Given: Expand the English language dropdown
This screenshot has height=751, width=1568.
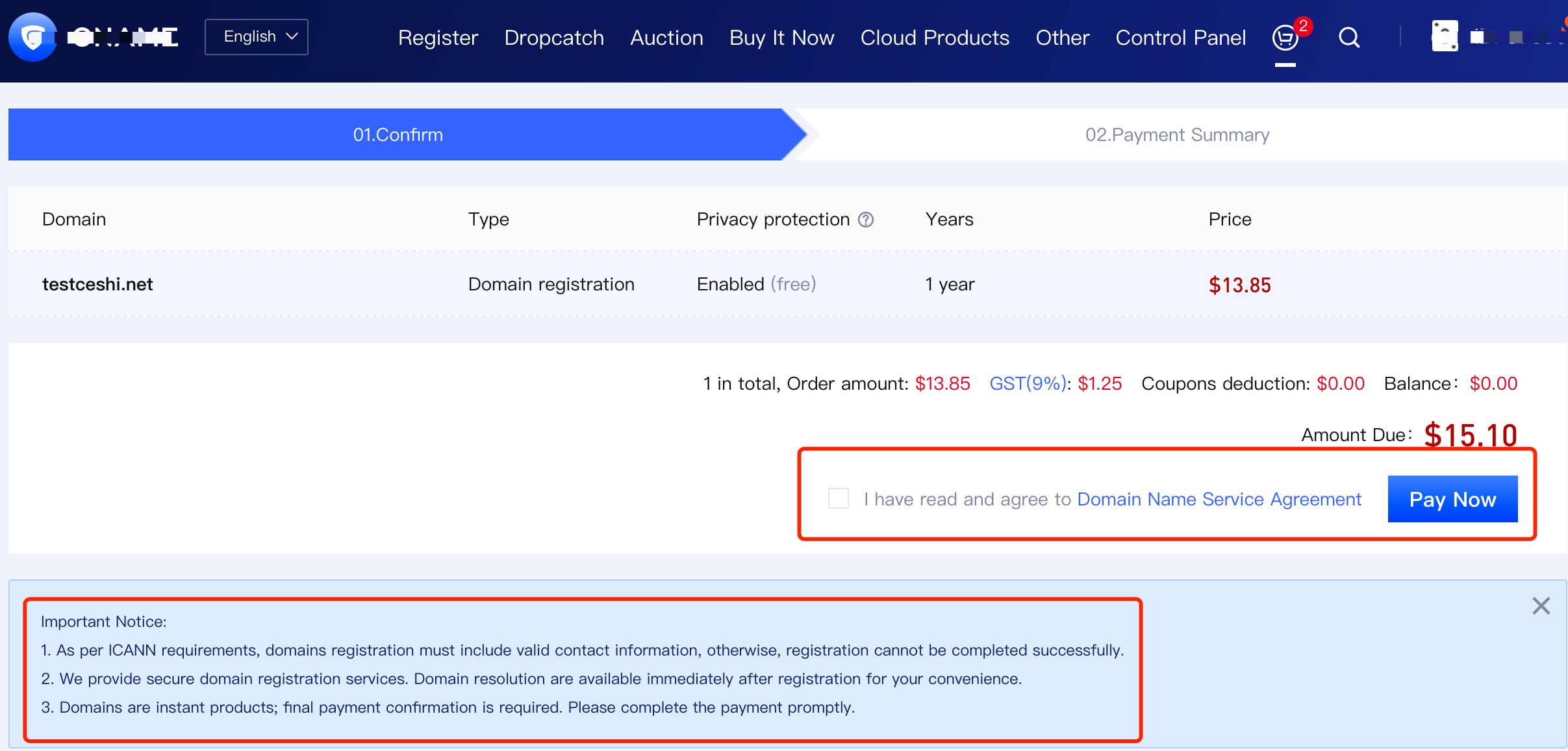Looking at the screenshot, I should pos(257,37).
